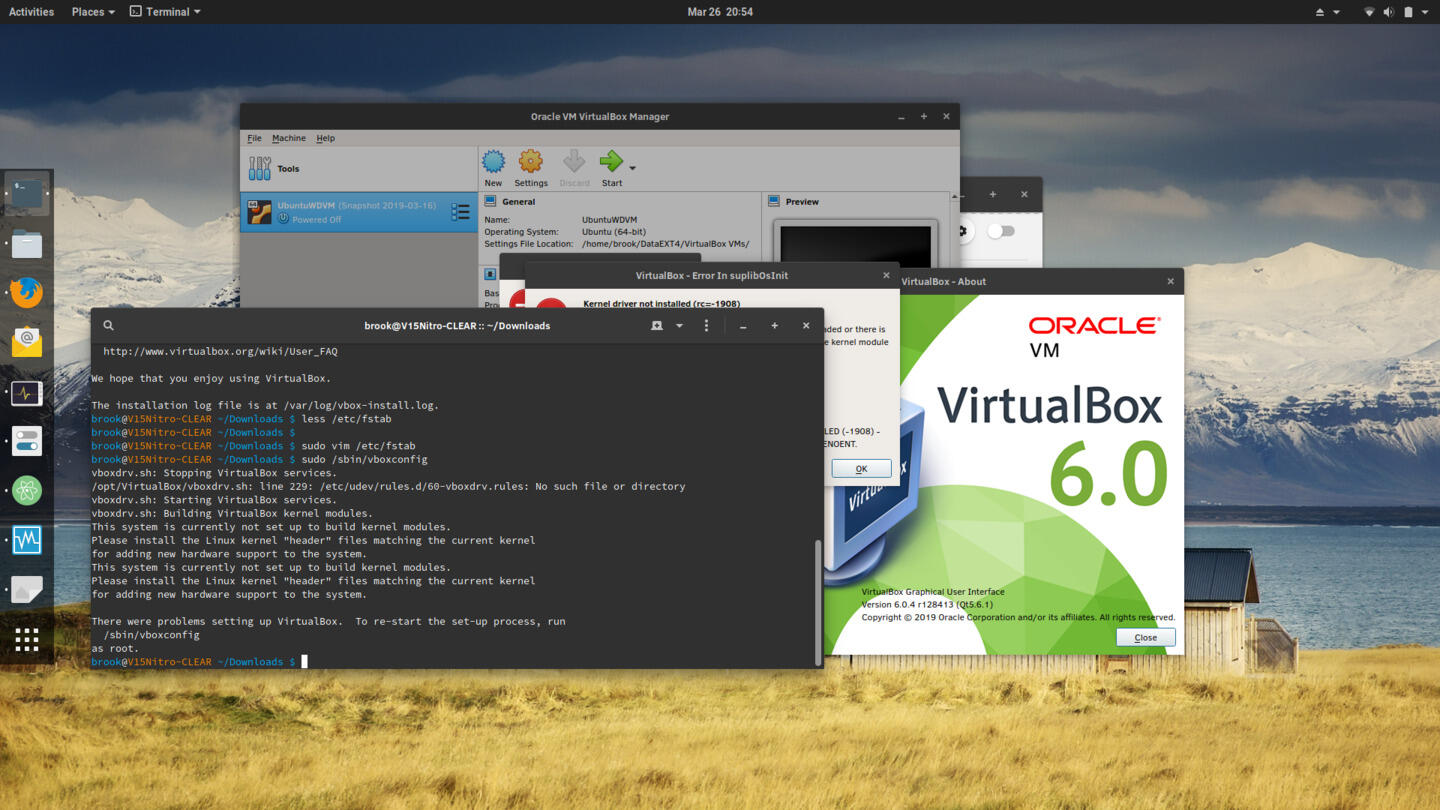Click the UbuntuWDVM OS icon
This screenshot has width=1440, height=810.
(259, 212)
